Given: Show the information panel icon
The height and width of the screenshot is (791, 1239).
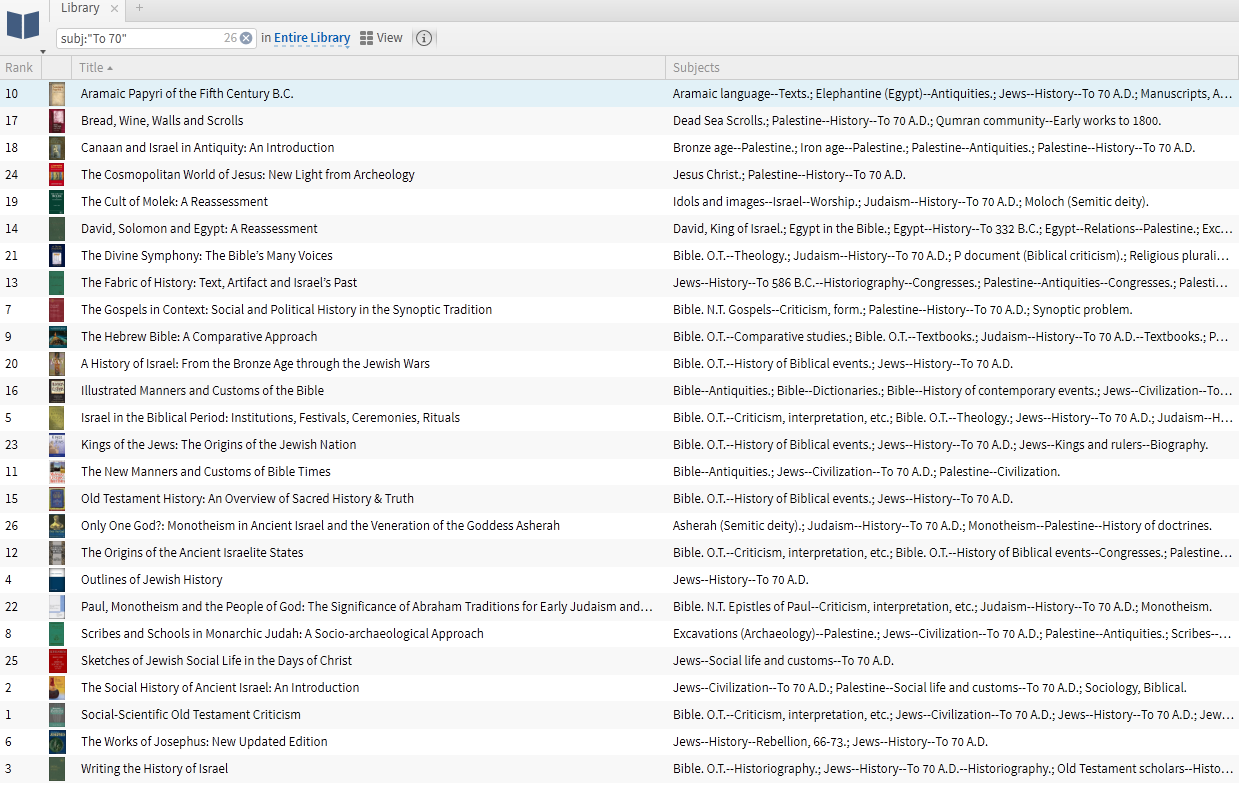Looking at the screenshot, I should click(424, 38).
